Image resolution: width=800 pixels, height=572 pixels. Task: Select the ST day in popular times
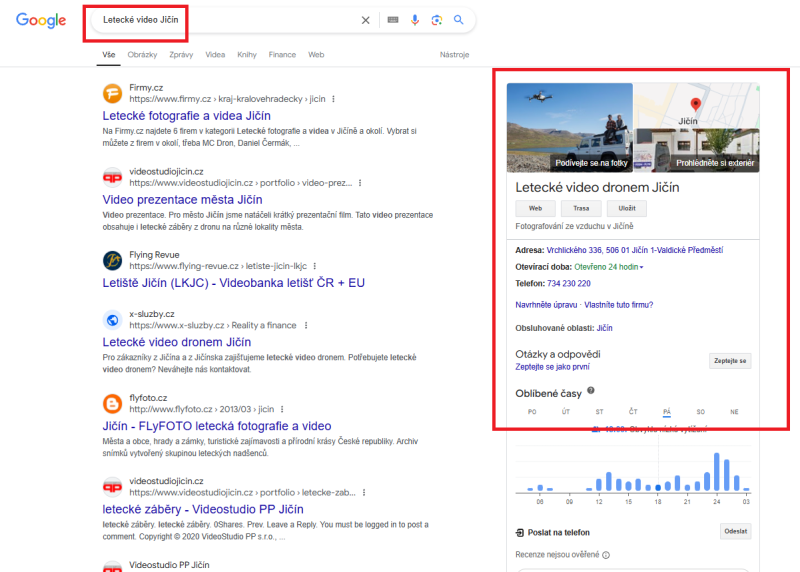coord(599,412)
